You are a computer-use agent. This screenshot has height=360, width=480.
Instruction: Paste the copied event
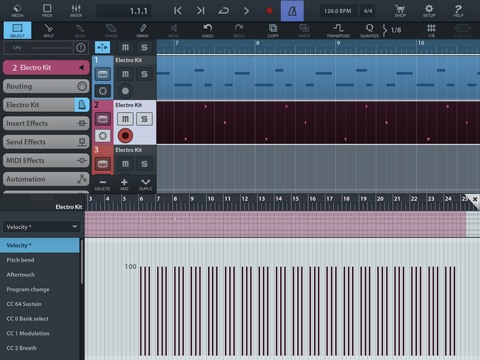(x=304, y=30)
